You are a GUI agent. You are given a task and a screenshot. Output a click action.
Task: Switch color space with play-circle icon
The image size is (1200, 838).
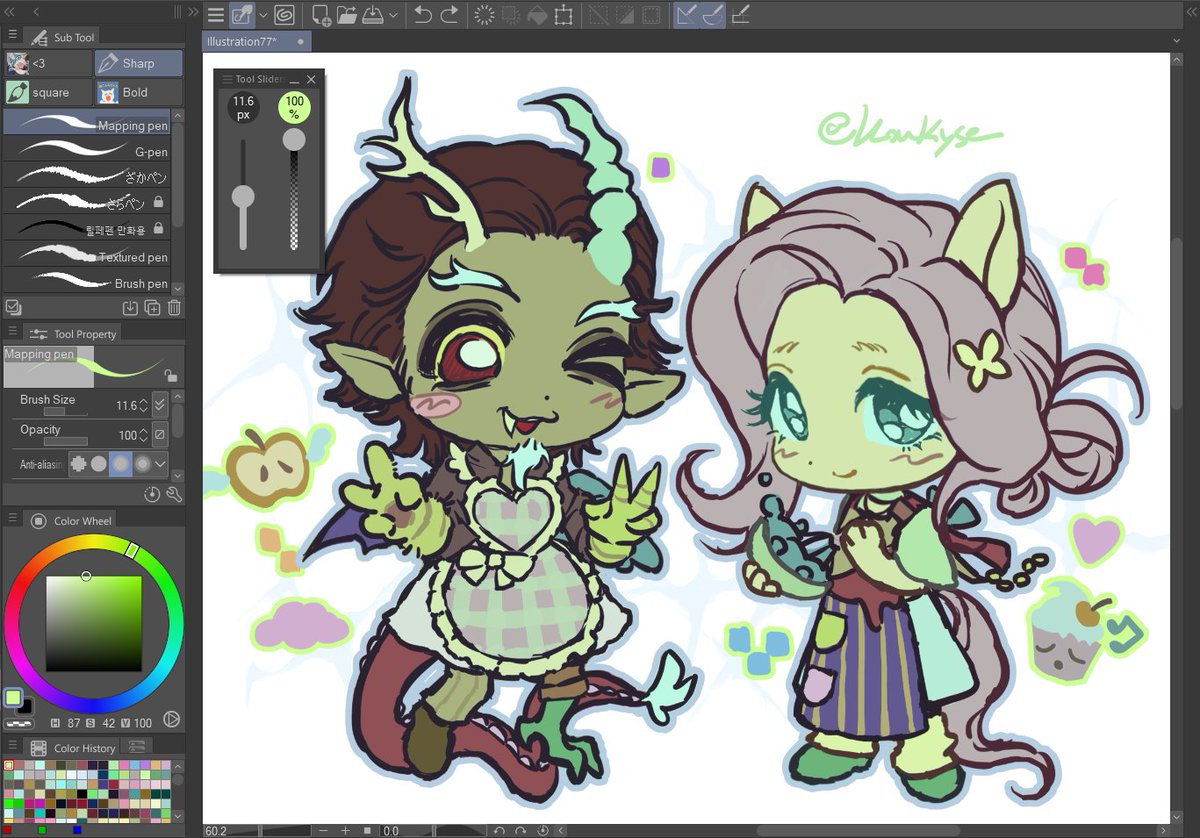click(x=171, y=719)
